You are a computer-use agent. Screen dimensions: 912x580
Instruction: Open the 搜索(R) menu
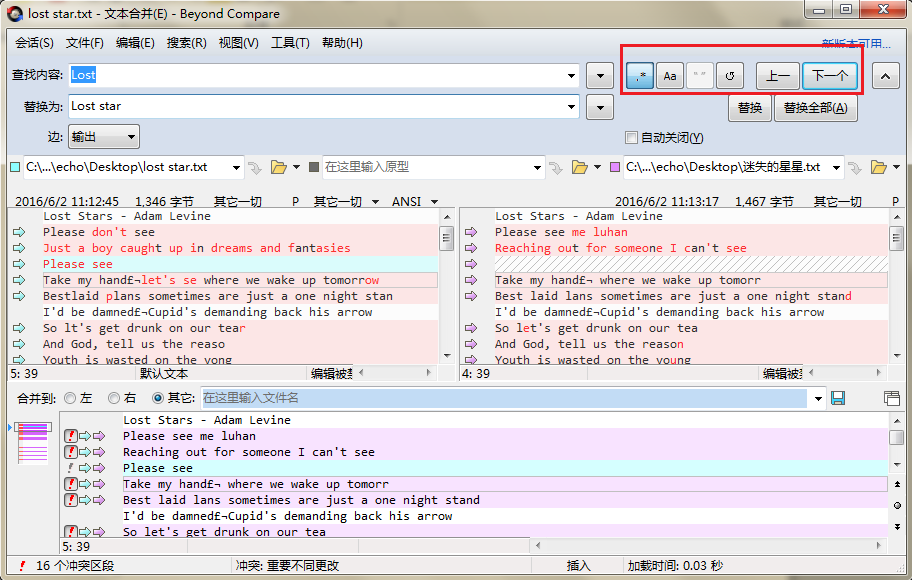186,42
